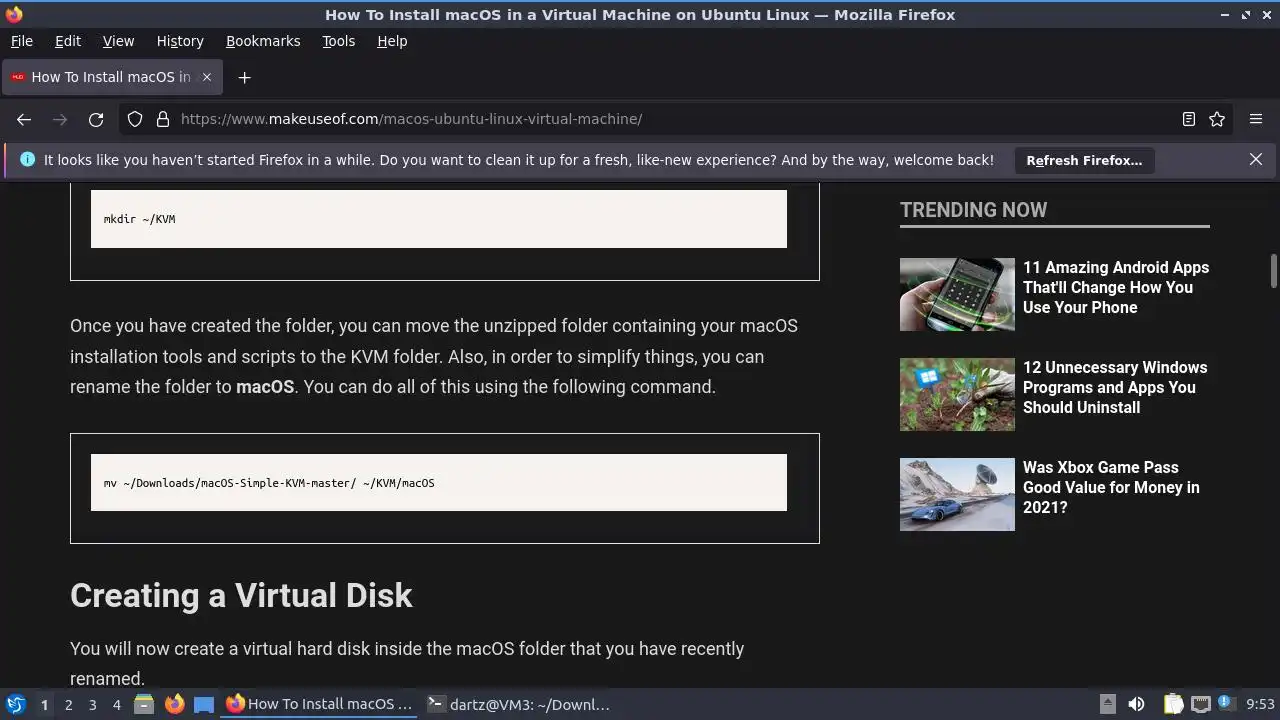Click the Android apps phone thumbnail
The height and width of the screenshot is (720, 1280).
[957, 294]
